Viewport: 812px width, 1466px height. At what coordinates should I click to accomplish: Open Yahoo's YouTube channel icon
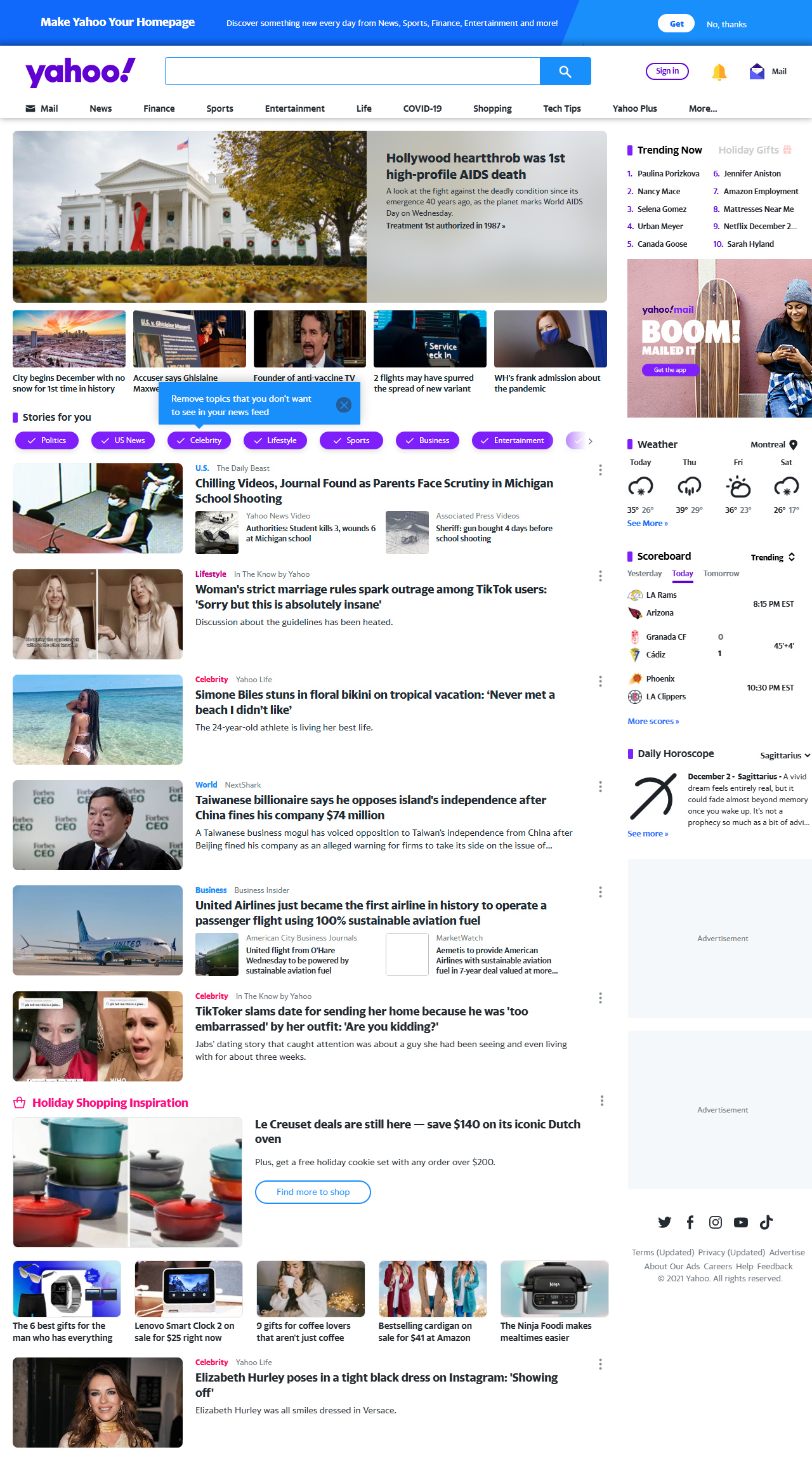point(741,1222)
